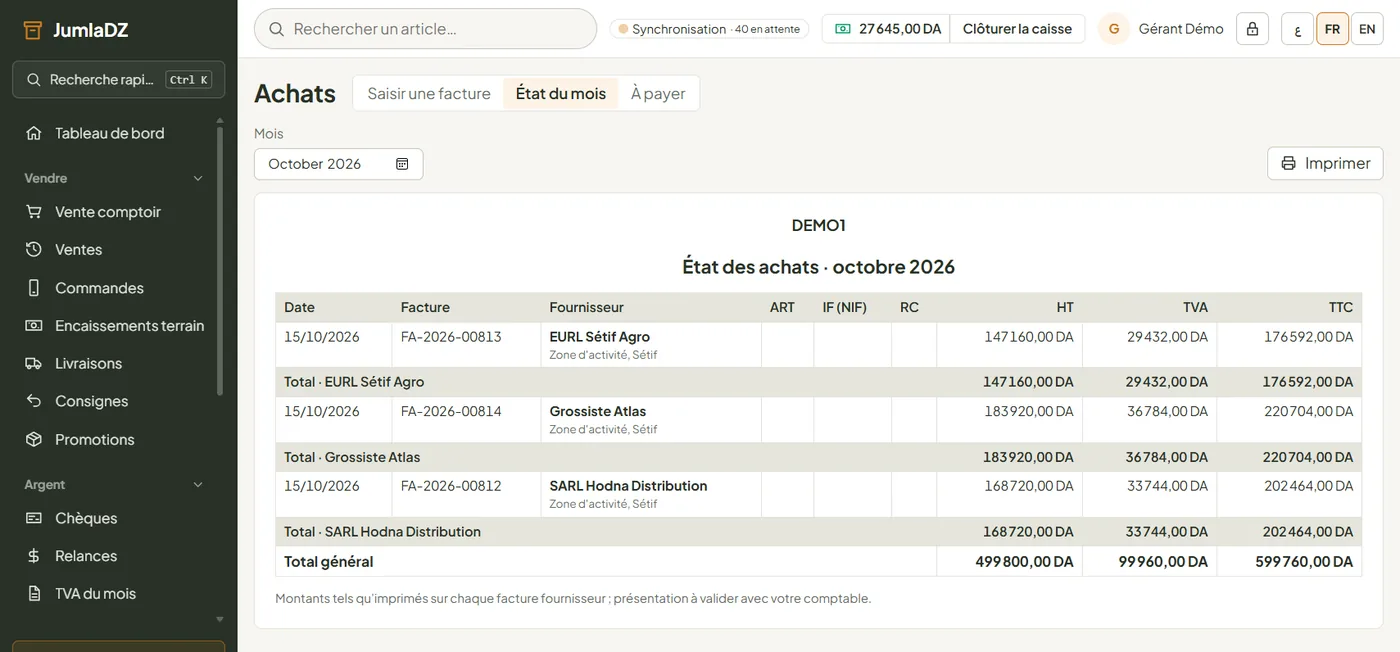This screenshot has width=1400, height=652.
Task: Switch to Saisir une facture tab
Action: pos(429,93)
